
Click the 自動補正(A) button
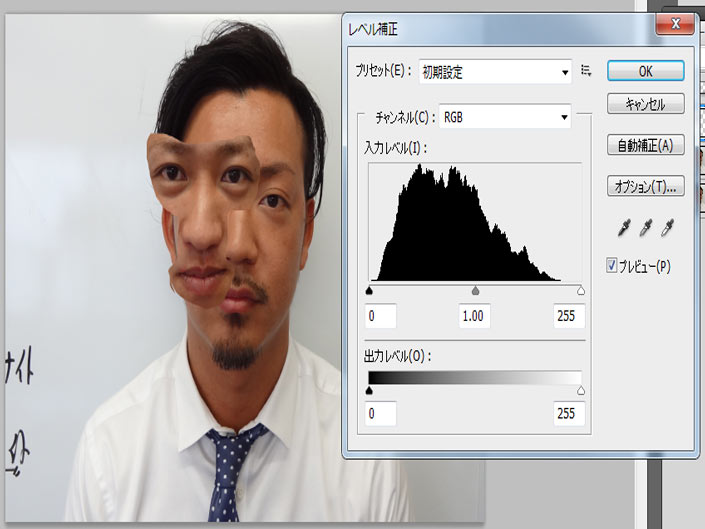[x=646, y=145]
